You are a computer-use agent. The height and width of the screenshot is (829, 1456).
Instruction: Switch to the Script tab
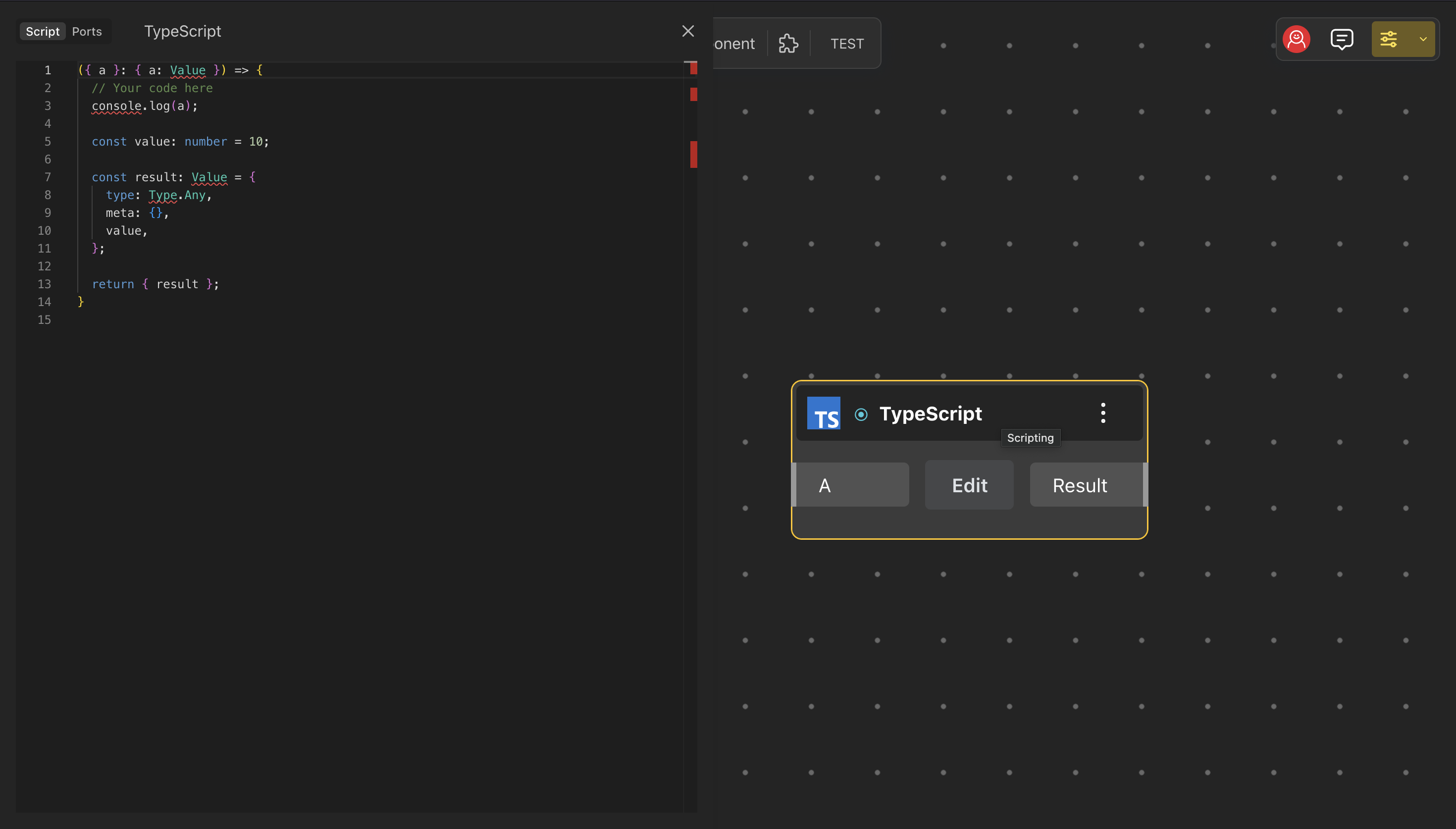pyautogui.click(x=43, y=31)
